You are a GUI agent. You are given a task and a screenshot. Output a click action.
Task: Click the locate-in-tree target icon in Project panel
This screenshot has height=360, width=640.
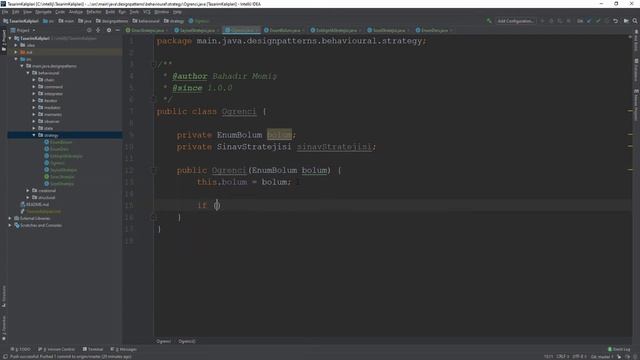pyautogui.click(x=89, y=30)
